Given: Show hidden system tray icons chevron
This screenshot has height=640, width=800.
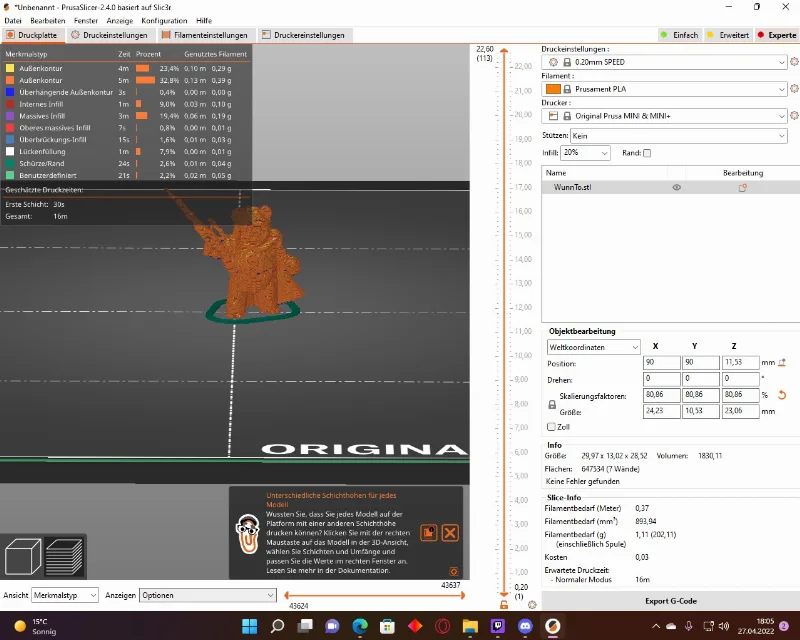Looking at the screenshot, I should coord(656,626).
